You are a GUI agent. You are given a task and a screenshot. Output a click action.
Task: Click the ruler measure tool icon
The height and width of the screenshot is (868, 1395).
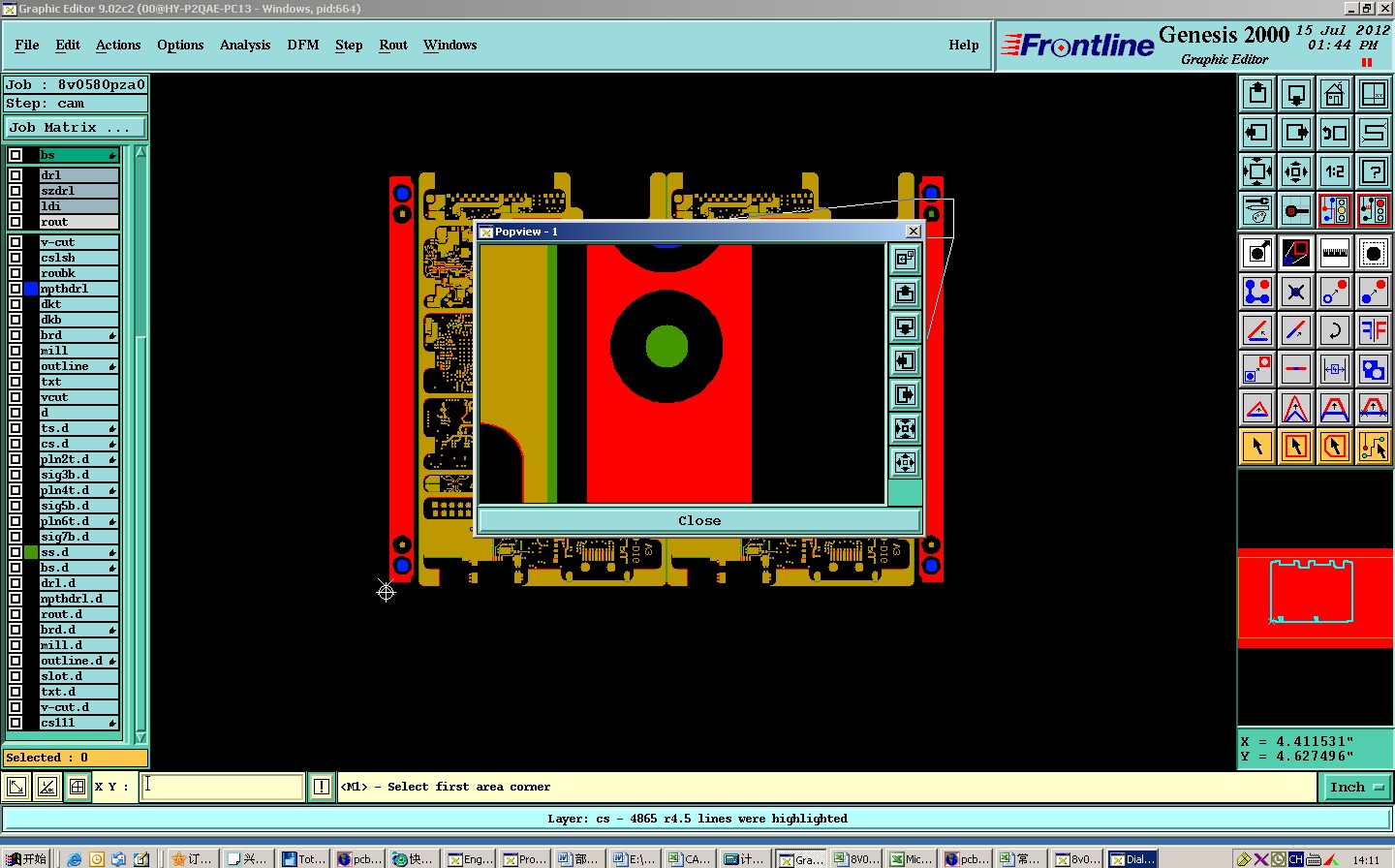[x=1335, y=253]
